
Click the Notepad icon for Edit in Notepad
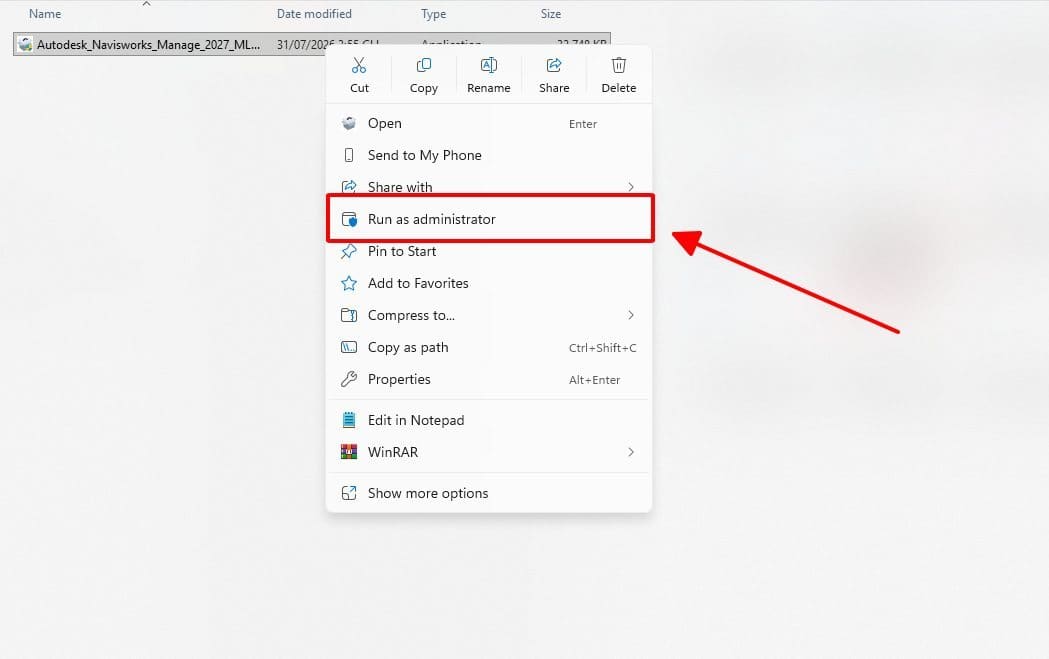(x=349, y=420)
